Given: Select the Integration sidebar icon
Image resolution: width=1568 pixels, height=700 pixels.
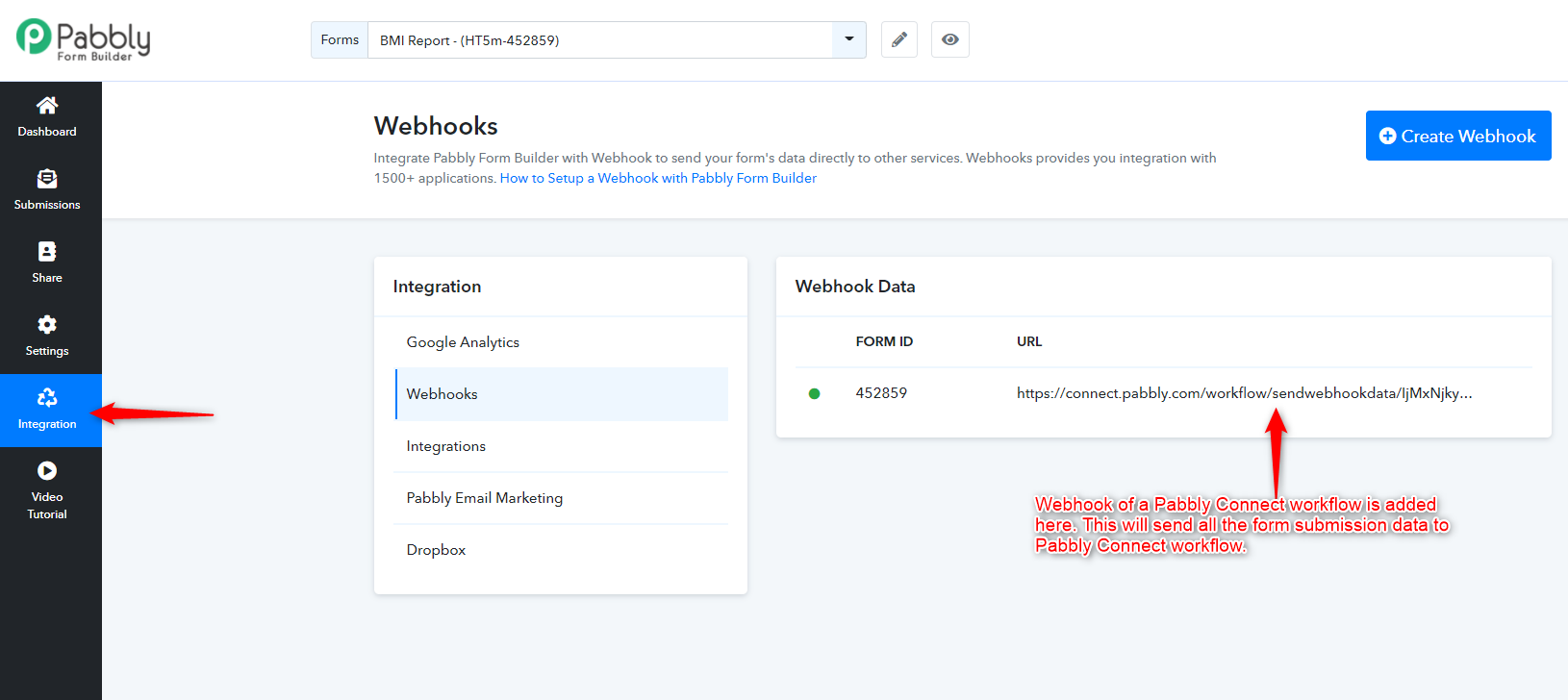Looking at the screenshot, I should [47, 397].
